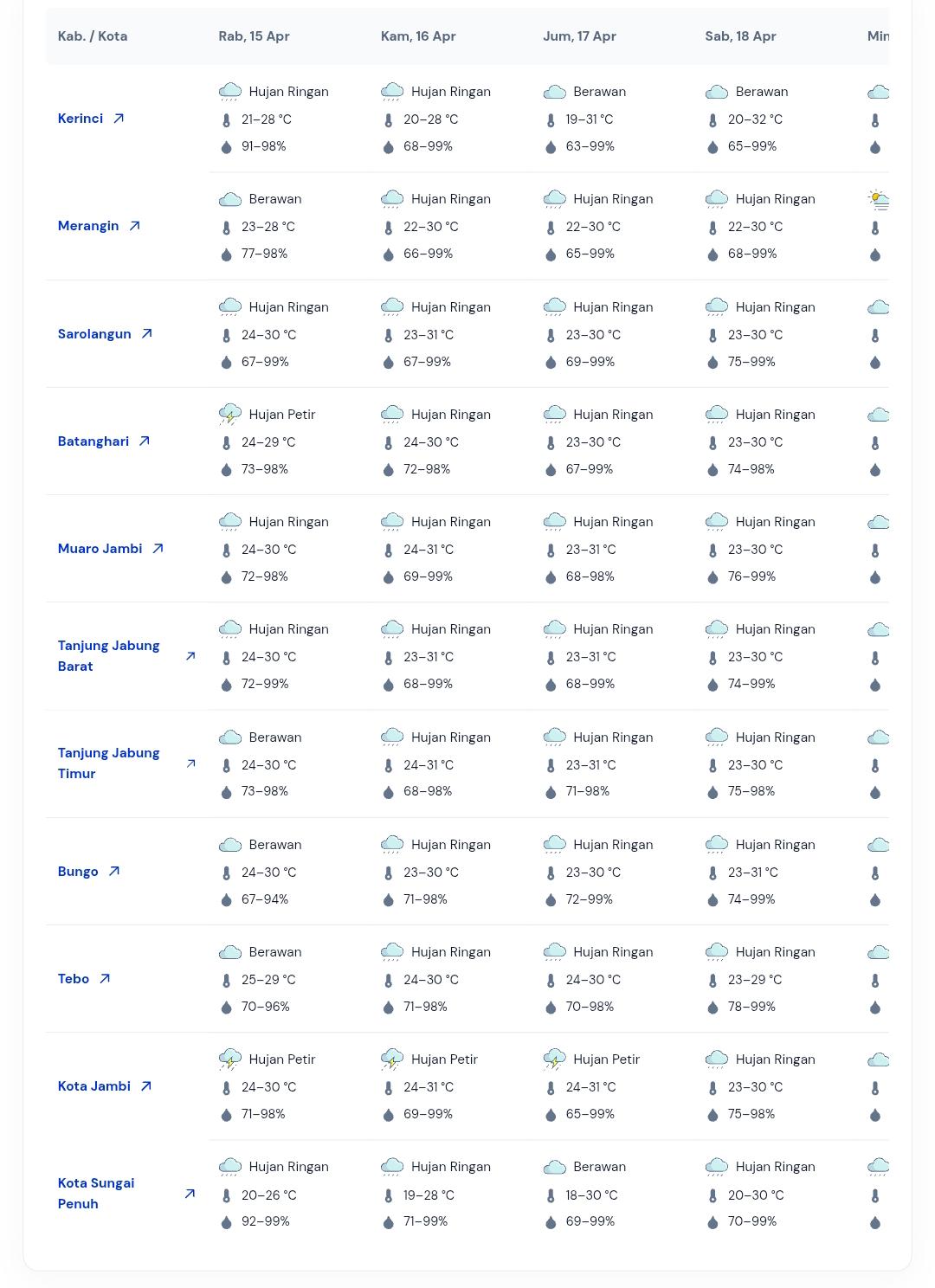Click the arrow icon for Tanjung Jabung Timur
935x1288 pixels.
pos(190,763)
